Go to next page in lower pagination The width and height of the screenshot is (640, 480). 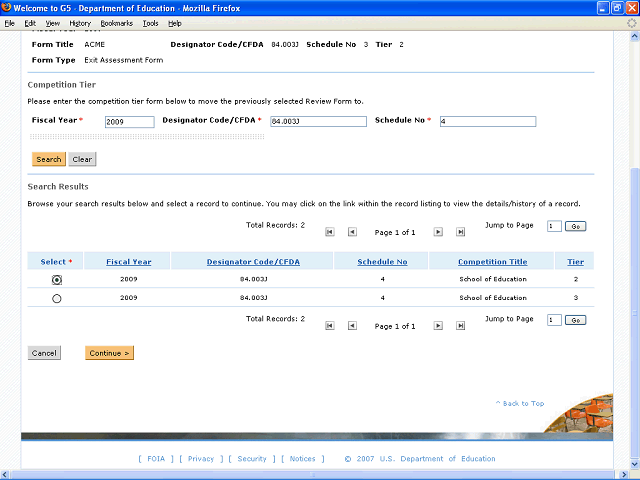coord(438,326)
